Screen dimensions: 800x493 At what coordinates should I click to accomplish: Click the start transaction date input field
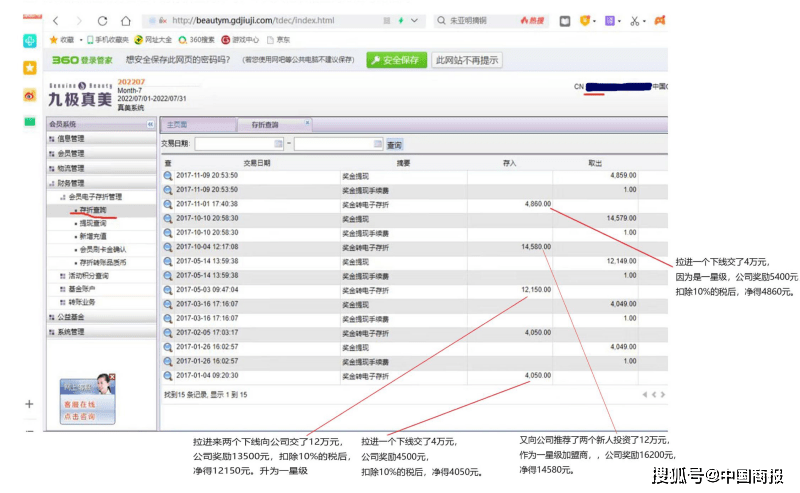click(x=233, y=144)
